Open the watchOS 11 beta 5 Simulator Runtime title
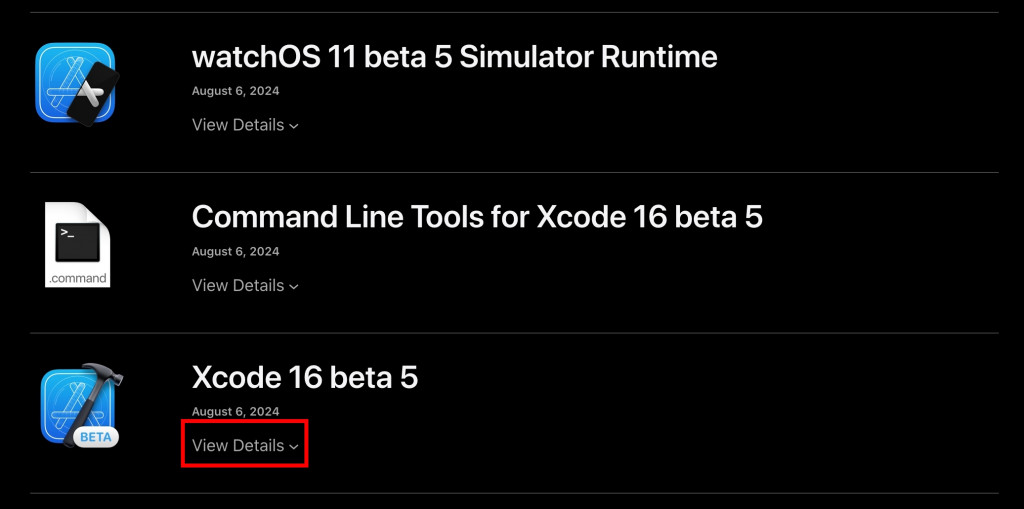1024x509 pixels. coord(454,56)
